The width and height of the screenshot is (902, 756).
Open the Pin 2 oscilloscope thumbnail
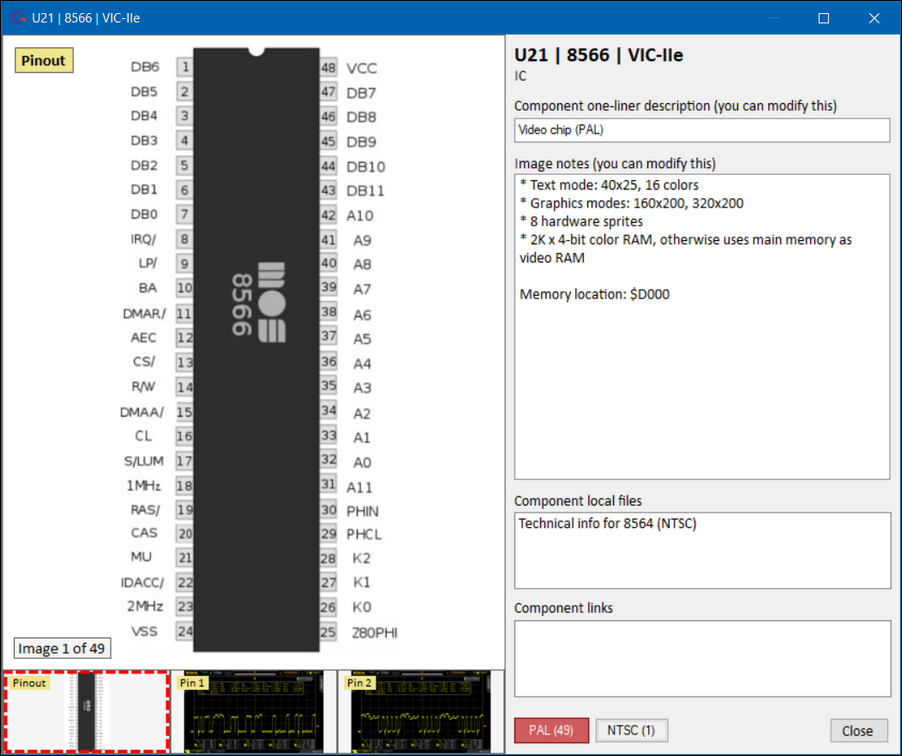click(x=420, y=712)
